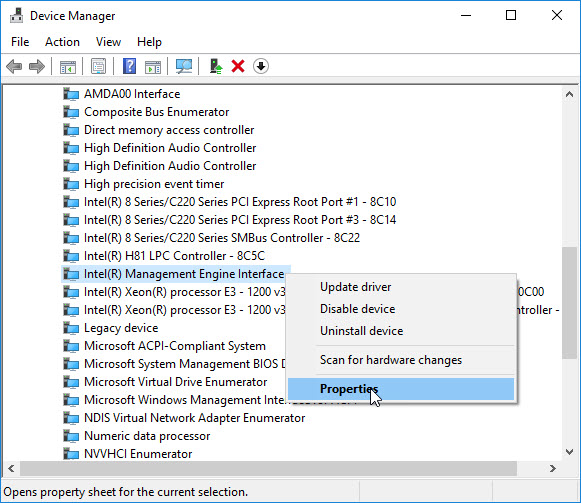Click the Forward arrow toolbar icon
The width and height of the screenshot is (581, 503).
(x=37, y=67)
